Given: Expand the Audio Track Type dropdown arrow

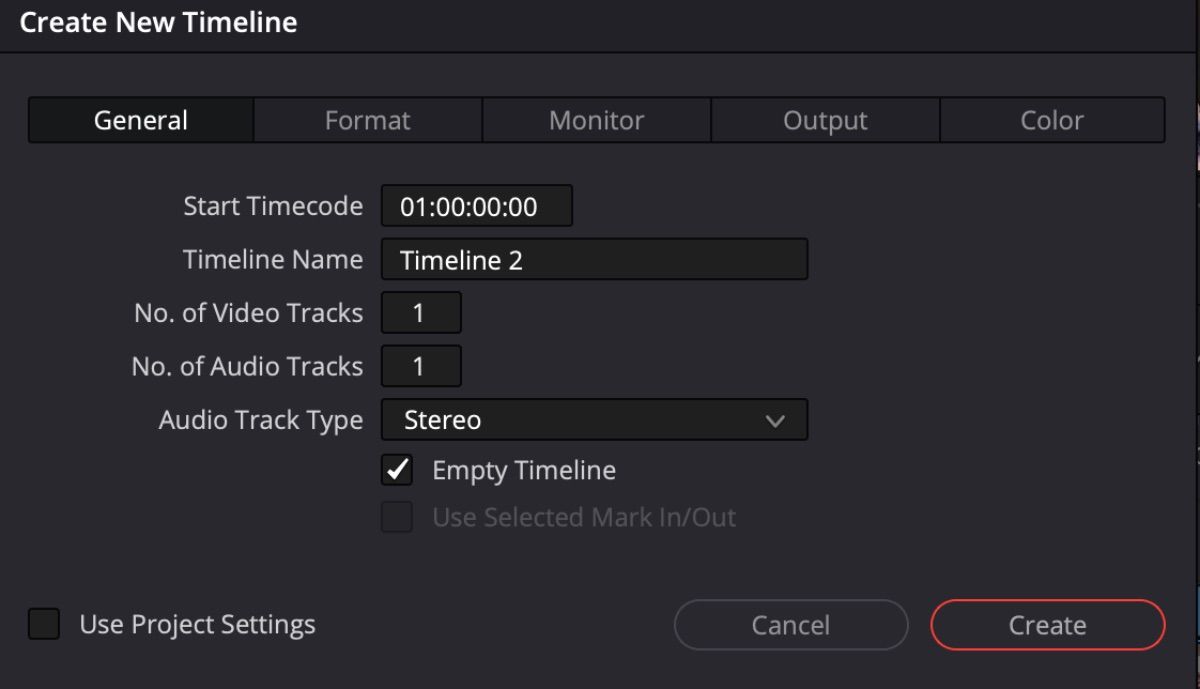Looking at the screenshot, I should click(x=775, y=421).
